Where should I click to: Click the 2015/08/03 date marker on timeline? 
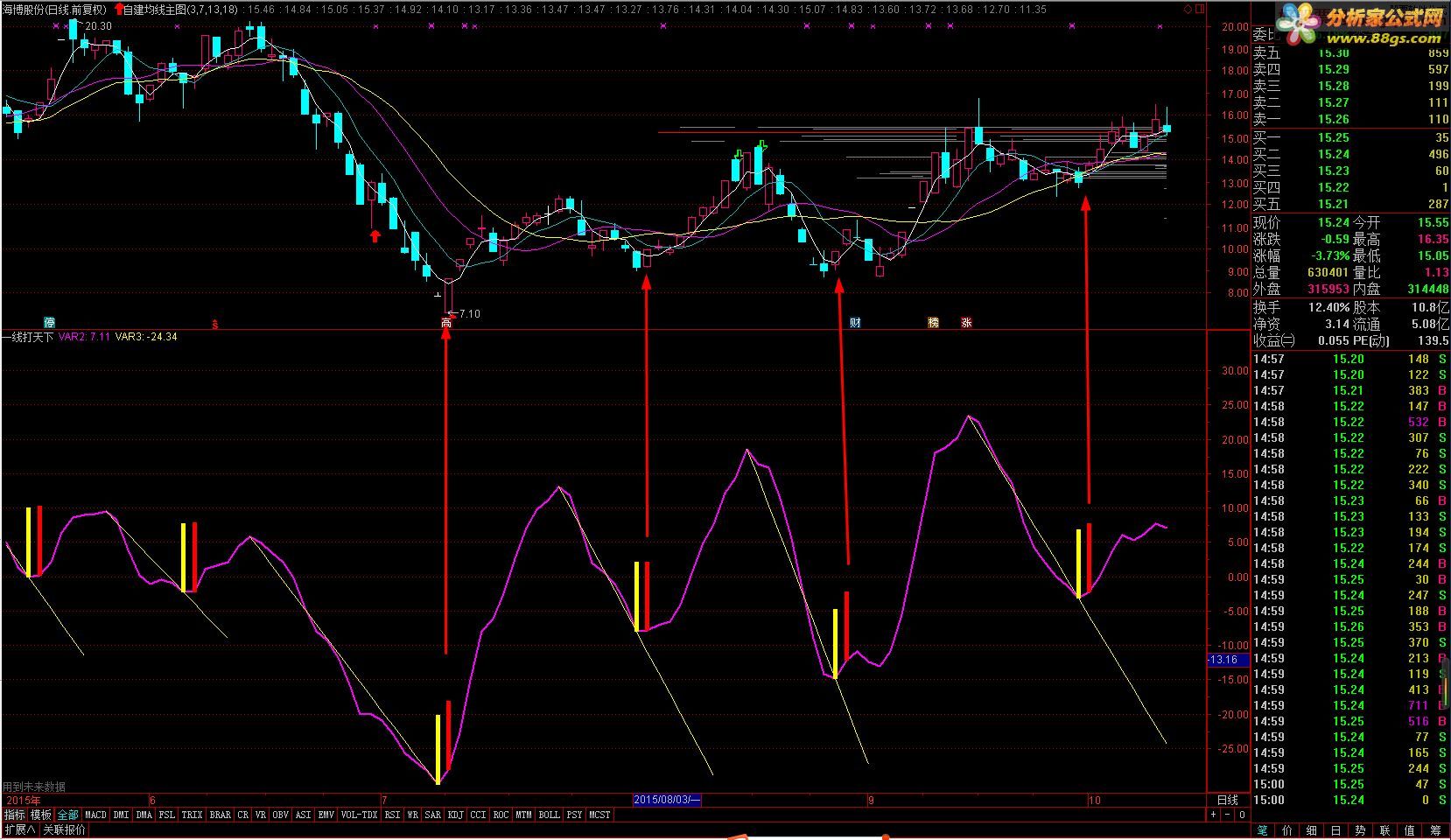[668, 800]
